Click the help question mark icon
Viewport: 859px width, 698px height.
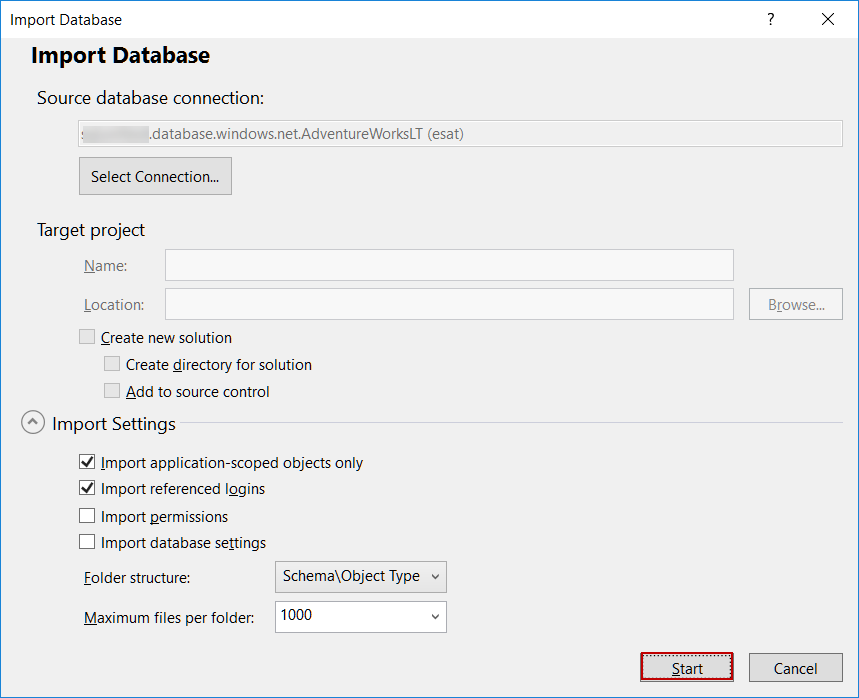tap(771, 19)
